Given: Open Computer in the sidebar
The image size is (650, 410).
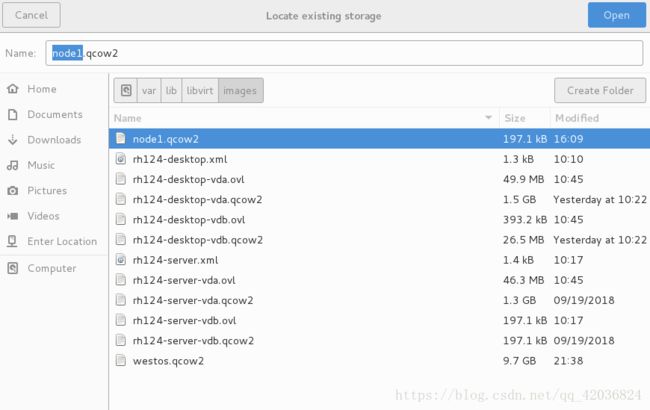Looking at the screenshot, I should tap(54, 268).
